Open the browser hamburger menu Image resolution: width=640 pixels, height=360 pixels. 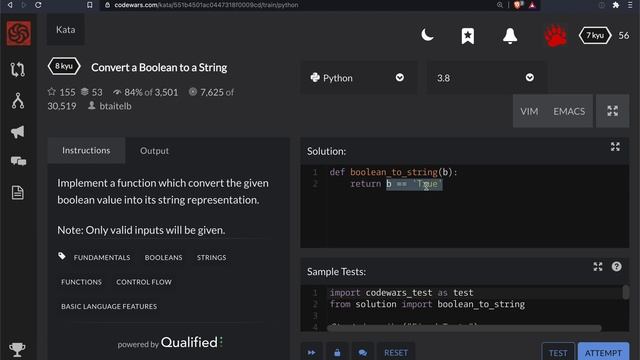pyautogui.click(x=630, y=5)
